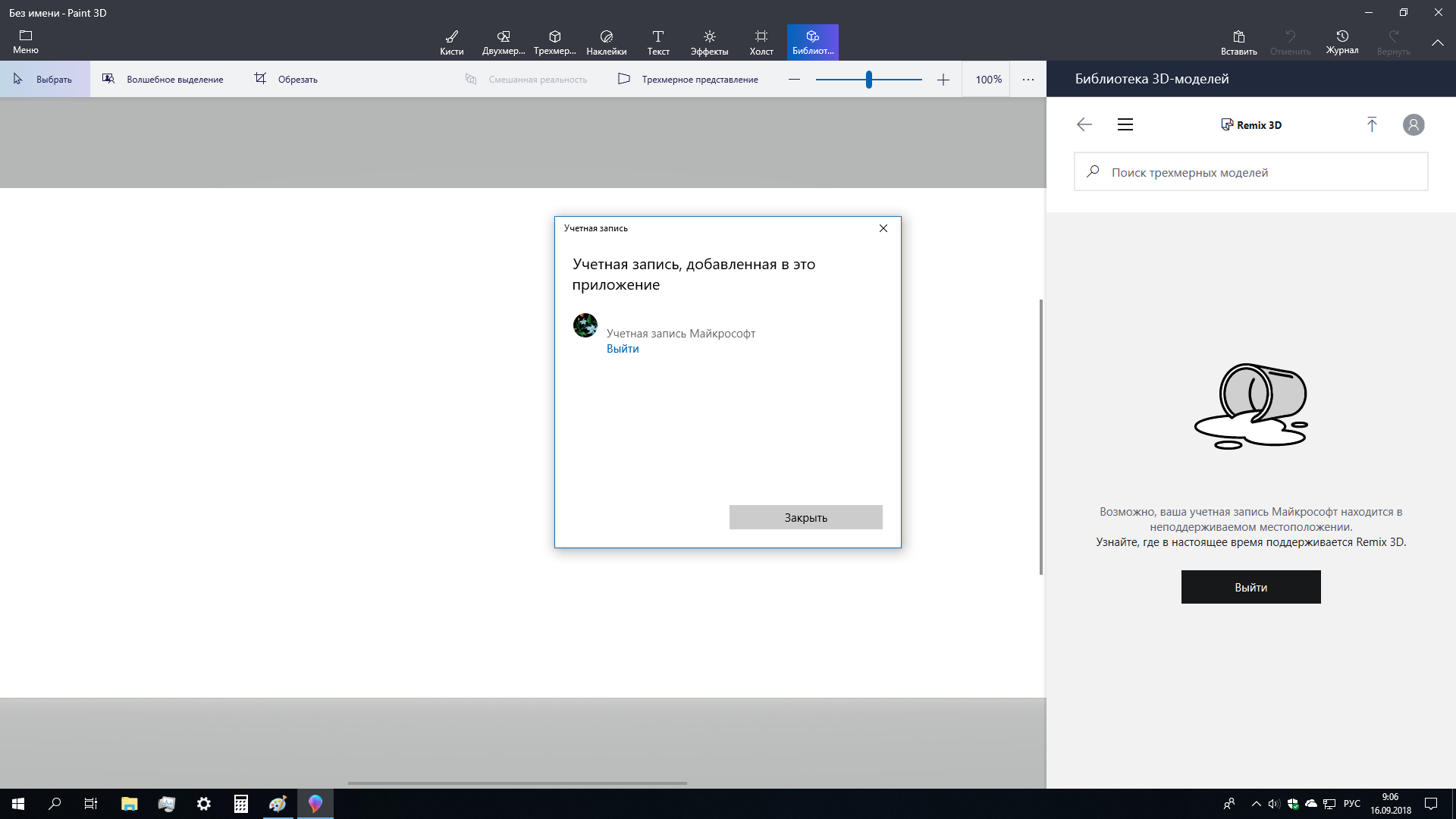This screenshot has height=819, width=1456.
Task: Open Task View on the taskbar
Action: pos(91,804)
